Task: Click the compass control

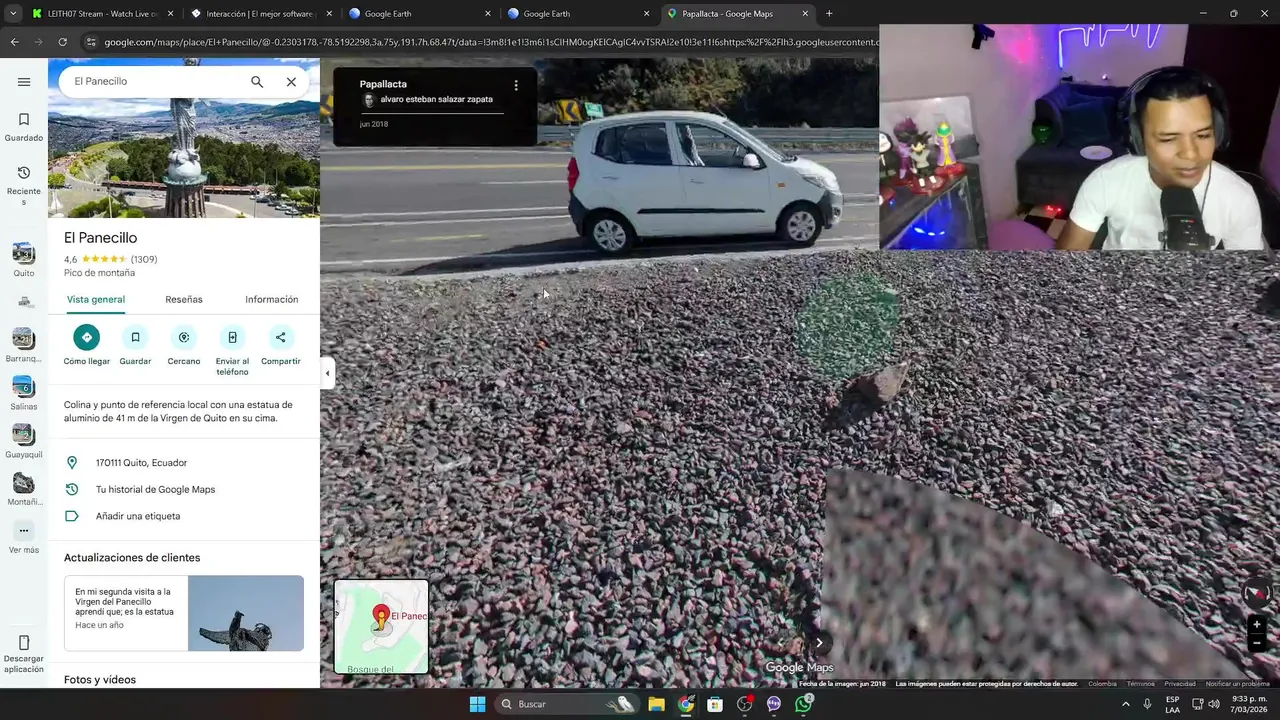Action: (1257, 593)
